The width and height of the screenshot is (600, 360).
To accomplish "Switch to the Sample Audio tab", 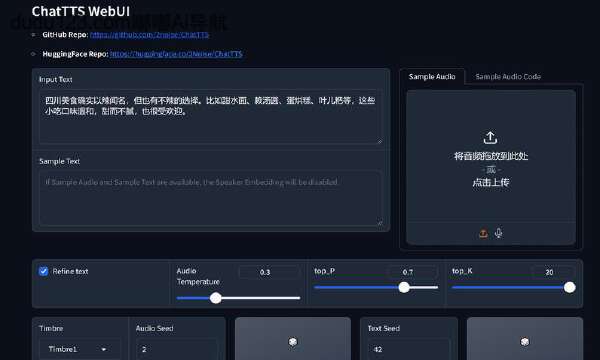I will click(432, 77).
